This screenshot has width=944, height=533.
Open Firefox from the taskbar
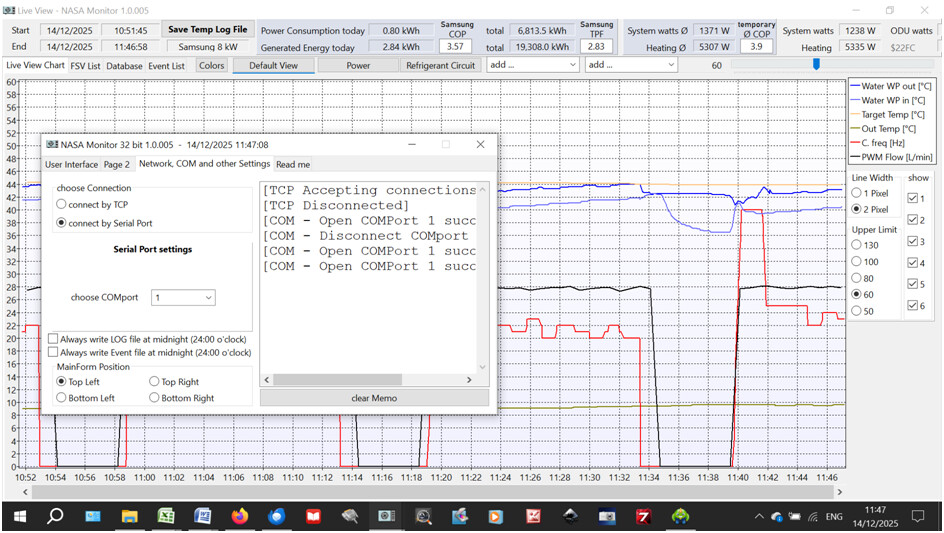point(239,516)
